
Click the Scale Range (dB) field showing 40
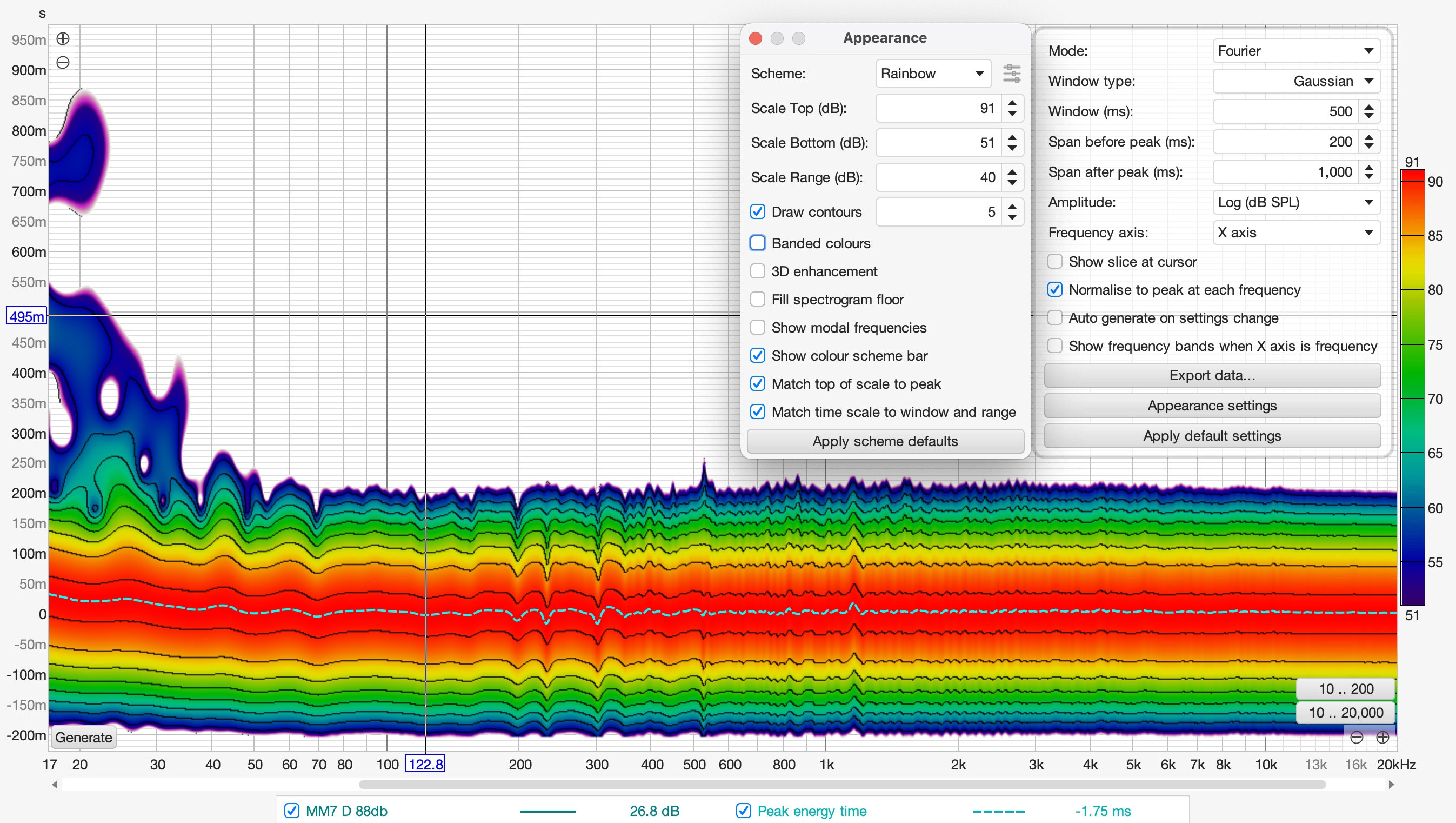[x=938, y=177]
